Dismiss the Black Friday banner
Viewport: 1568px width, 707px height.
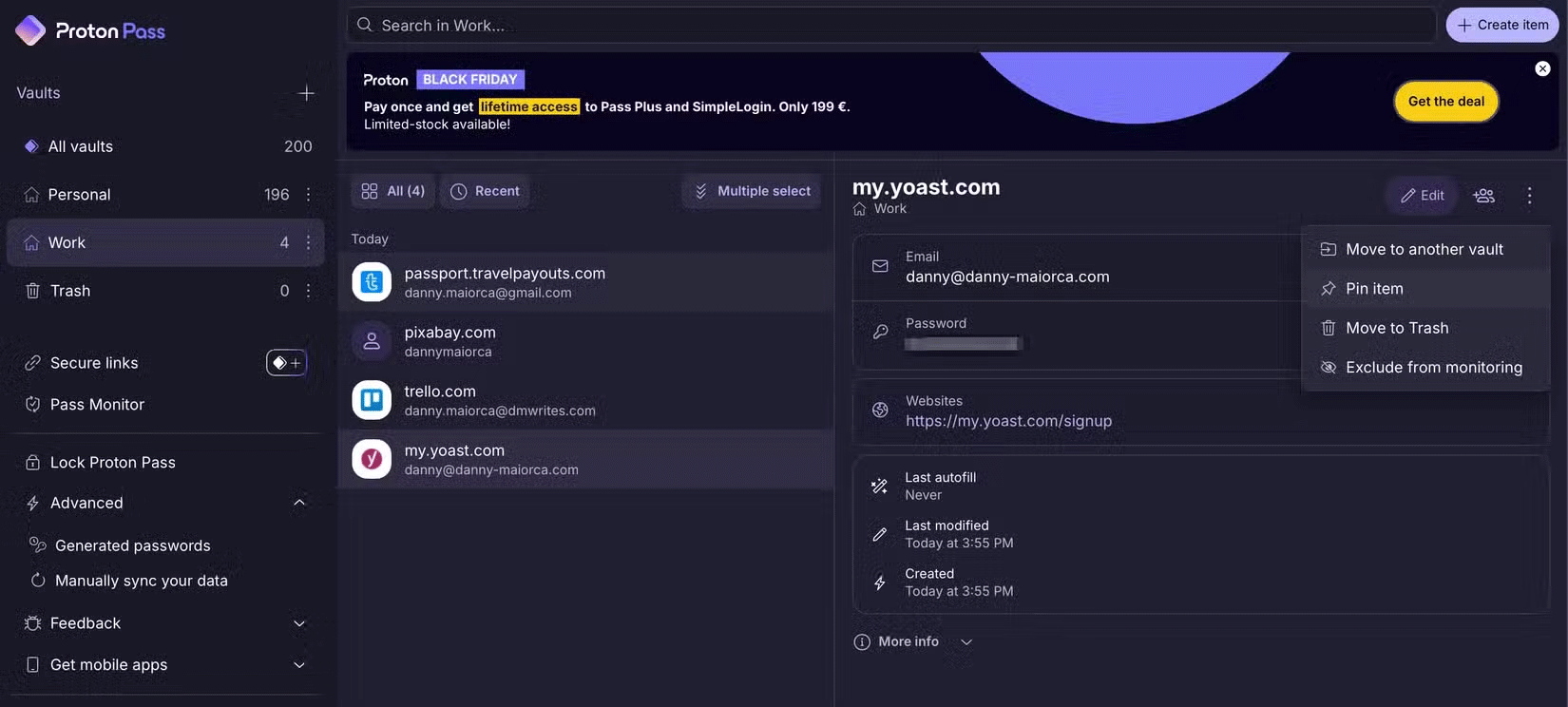tap(1542, 68)
